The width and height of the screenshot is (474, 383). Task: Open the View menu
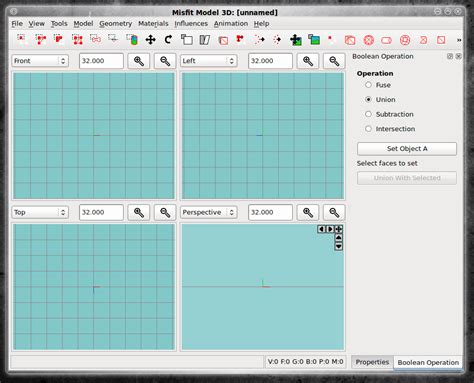coord(36,24)
